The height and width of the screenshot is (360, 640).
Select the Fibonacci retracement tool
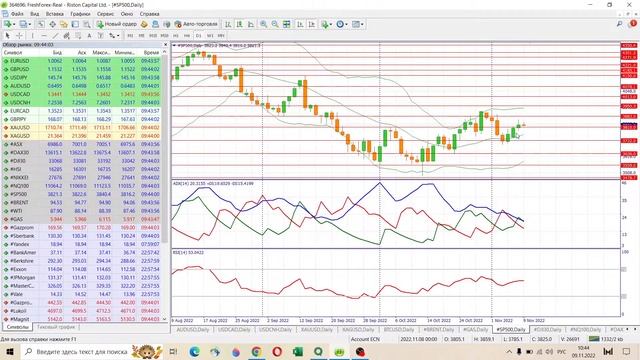tap(78, 36)
